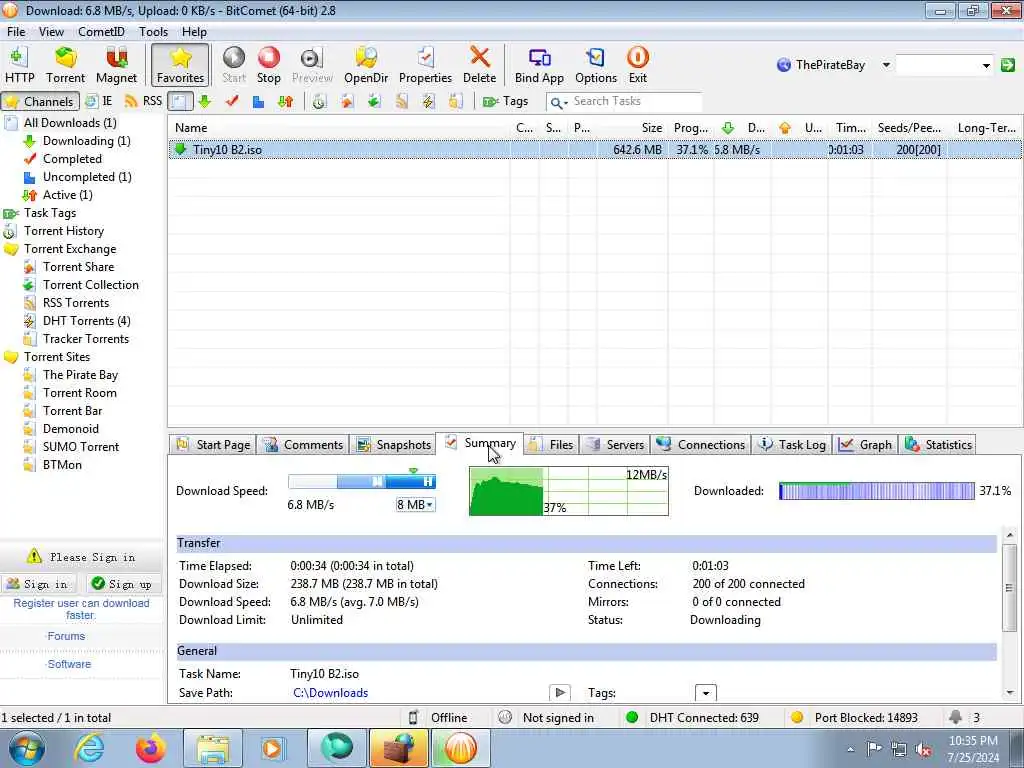This screenshot has height=768, width=1024.
Task: Click the Bind App toolbar icon
Action: pos(539,65)
